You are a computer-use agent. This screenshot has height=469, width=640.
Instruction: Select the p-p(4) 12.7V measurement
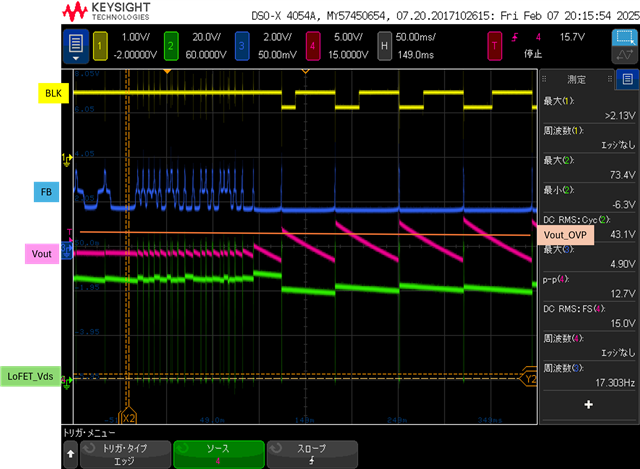tap(589, 287)
